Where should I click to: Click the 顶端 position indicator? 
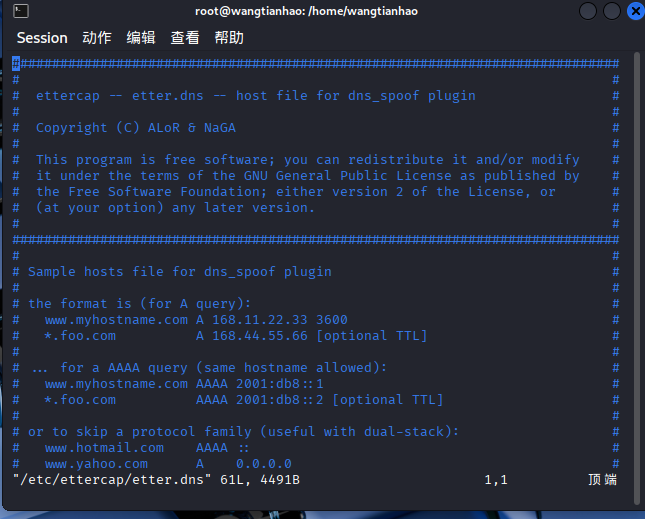click(x=603, y=480)
